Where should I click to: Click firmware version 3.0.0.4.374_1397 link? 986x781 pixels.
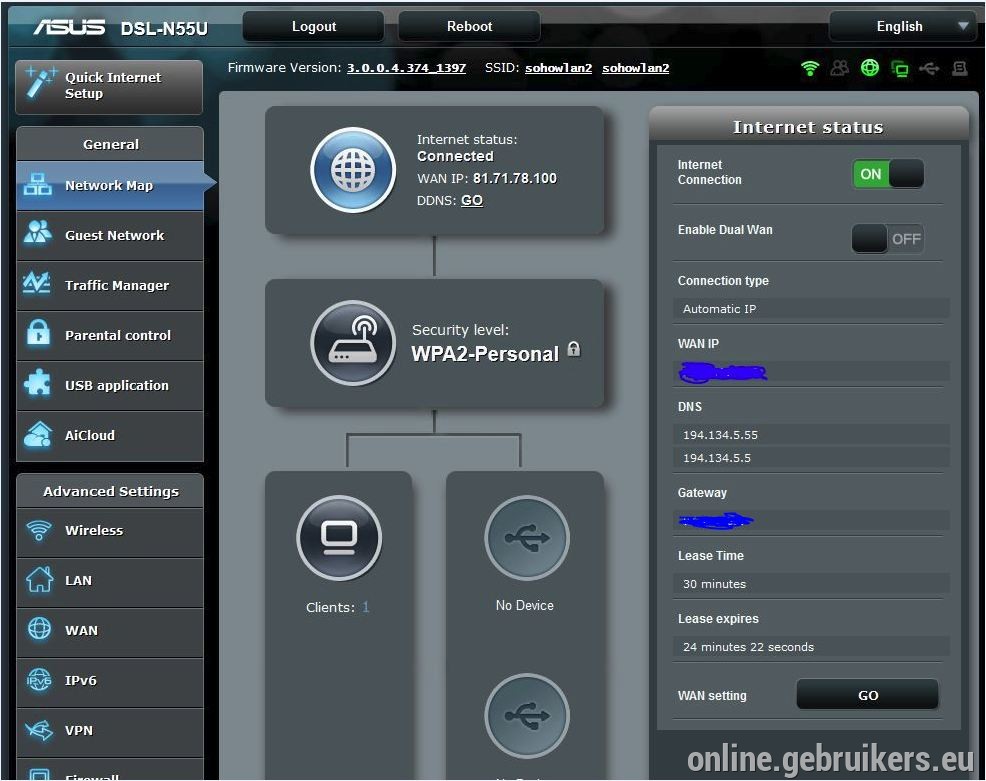pyautogui.click(x=406, y=68)
